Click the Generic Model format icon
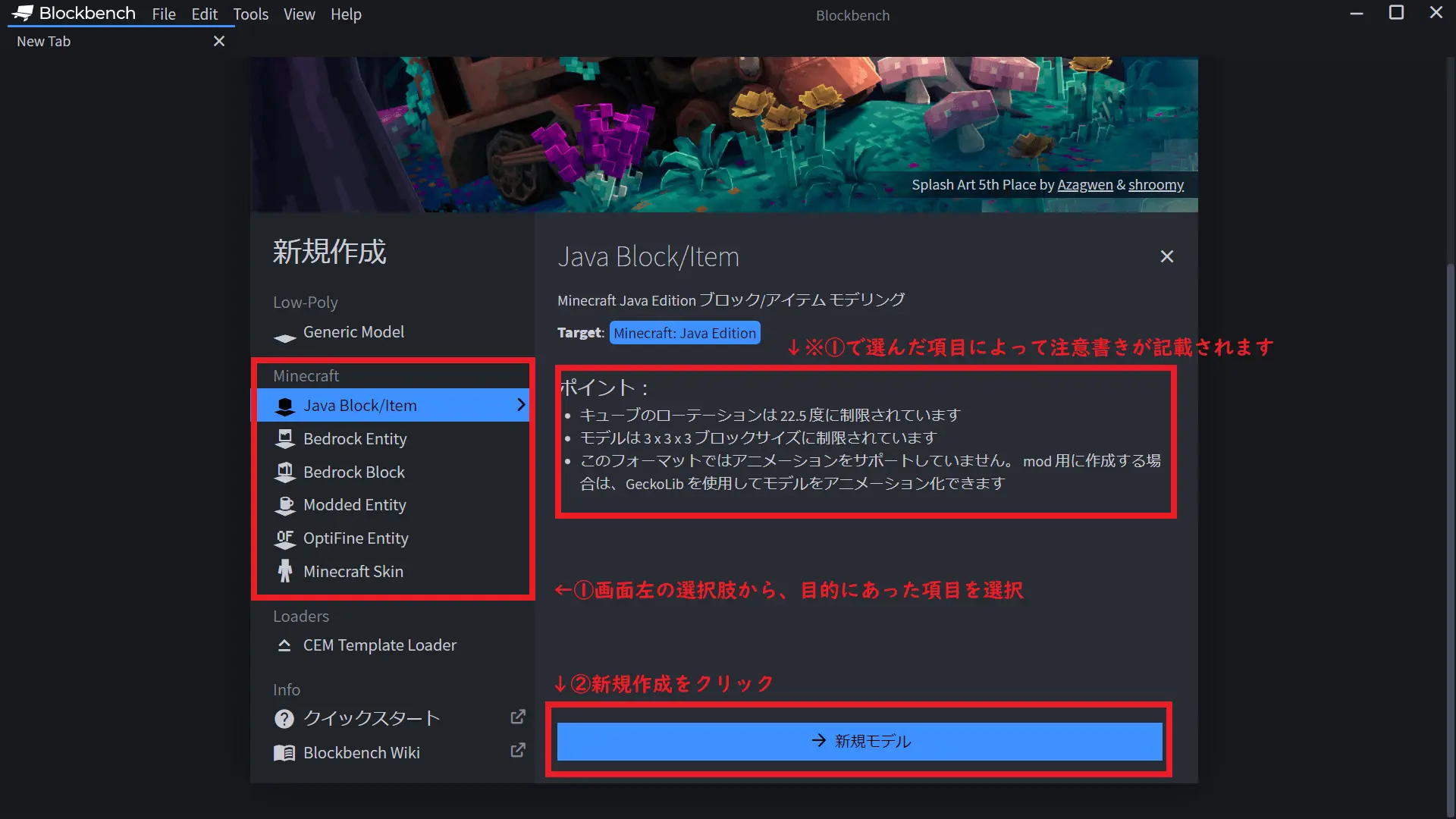Screen dimensions: 1456x819 click(x=284, y=337)
